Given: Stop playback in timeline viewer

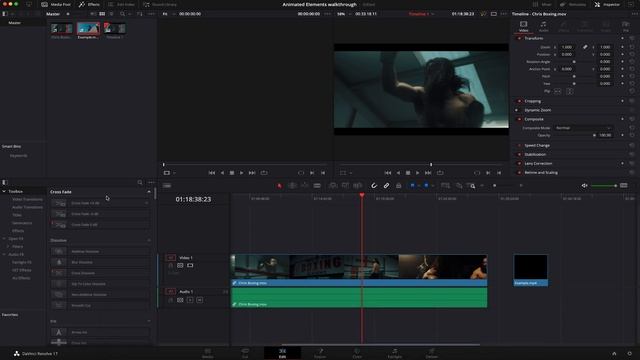Looking at the screenshot, I should pos(407,173).
